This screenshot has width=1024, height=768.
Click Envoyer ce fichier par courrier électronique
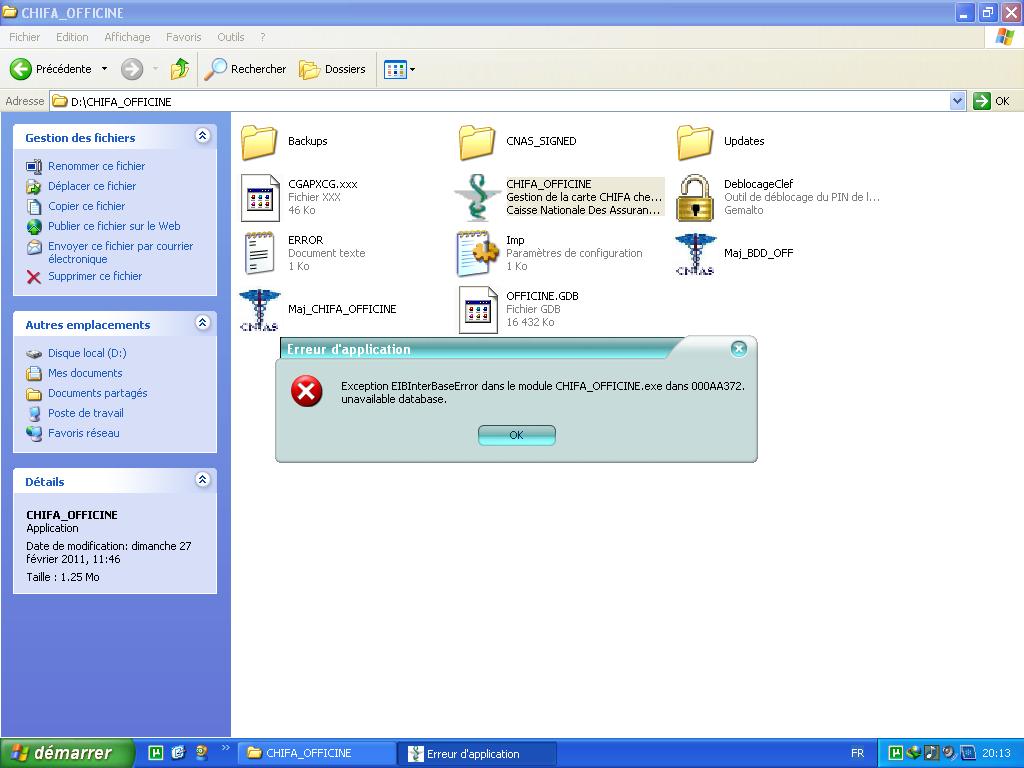(120, 253)
